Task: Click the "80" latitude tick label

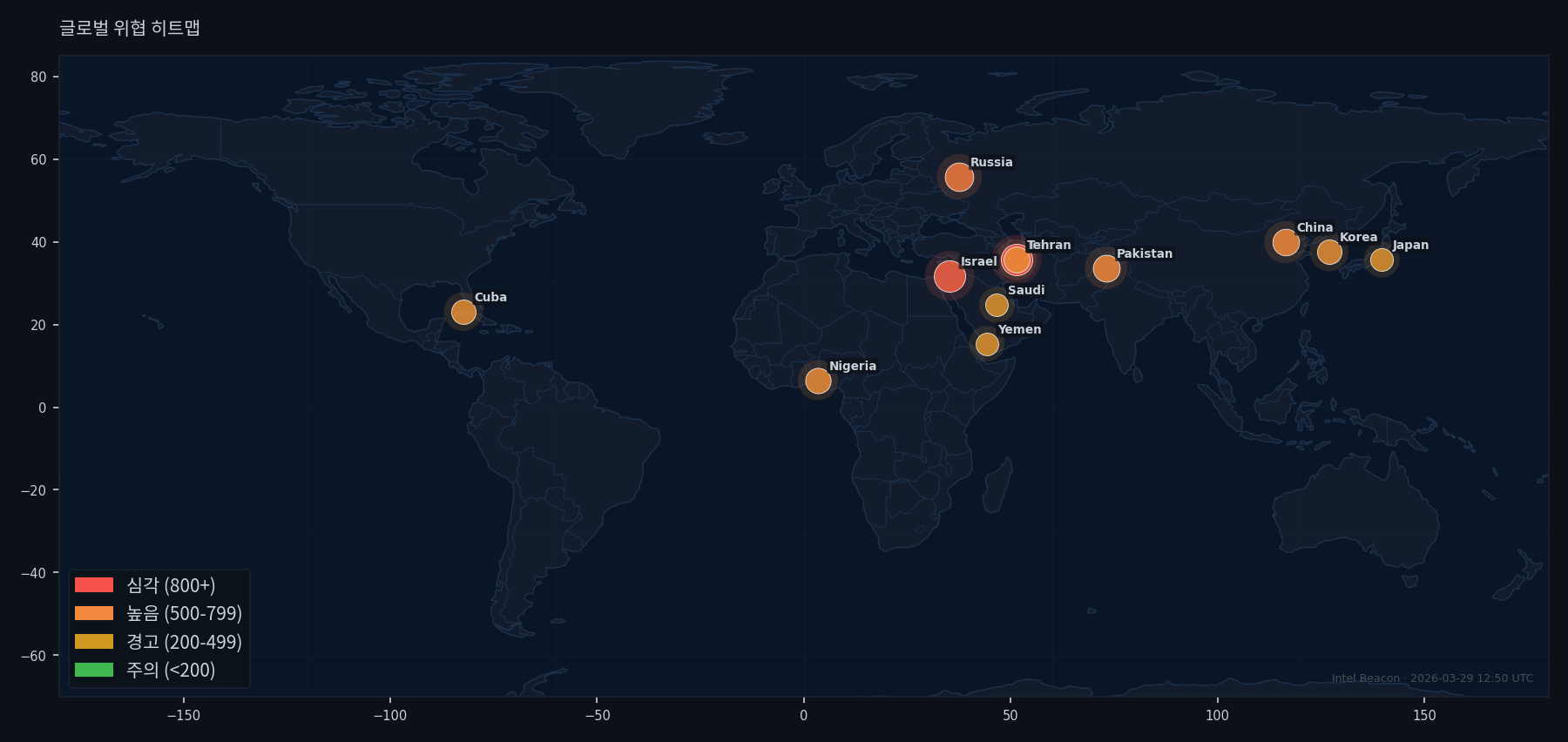Action: pyautogui.click(x=38, y=77)
